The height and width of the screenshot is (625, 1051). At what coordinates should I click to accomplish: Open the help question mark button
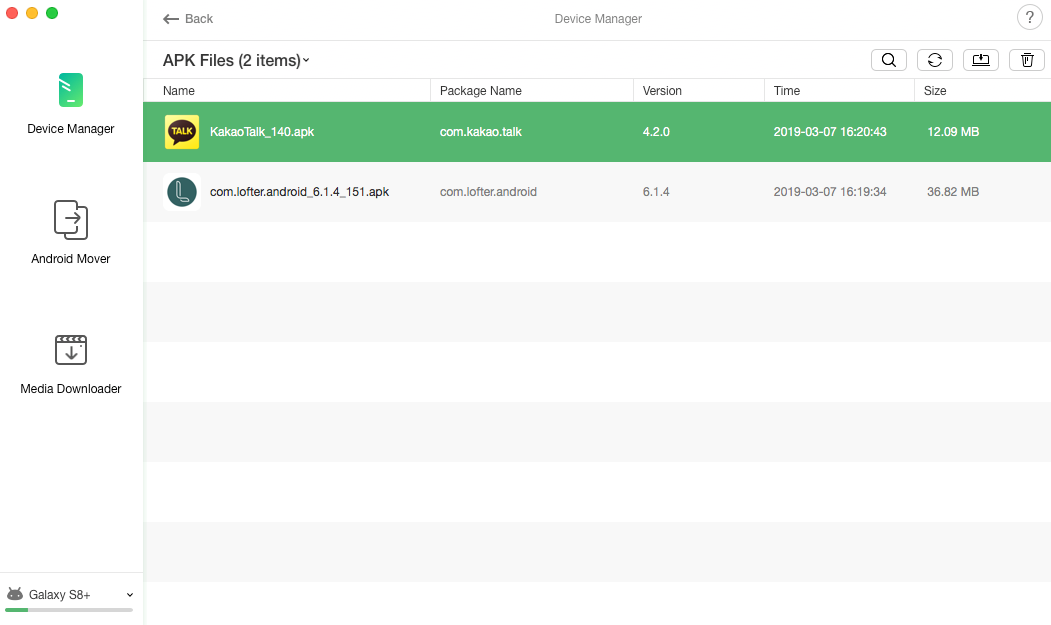coord(1029,17)
